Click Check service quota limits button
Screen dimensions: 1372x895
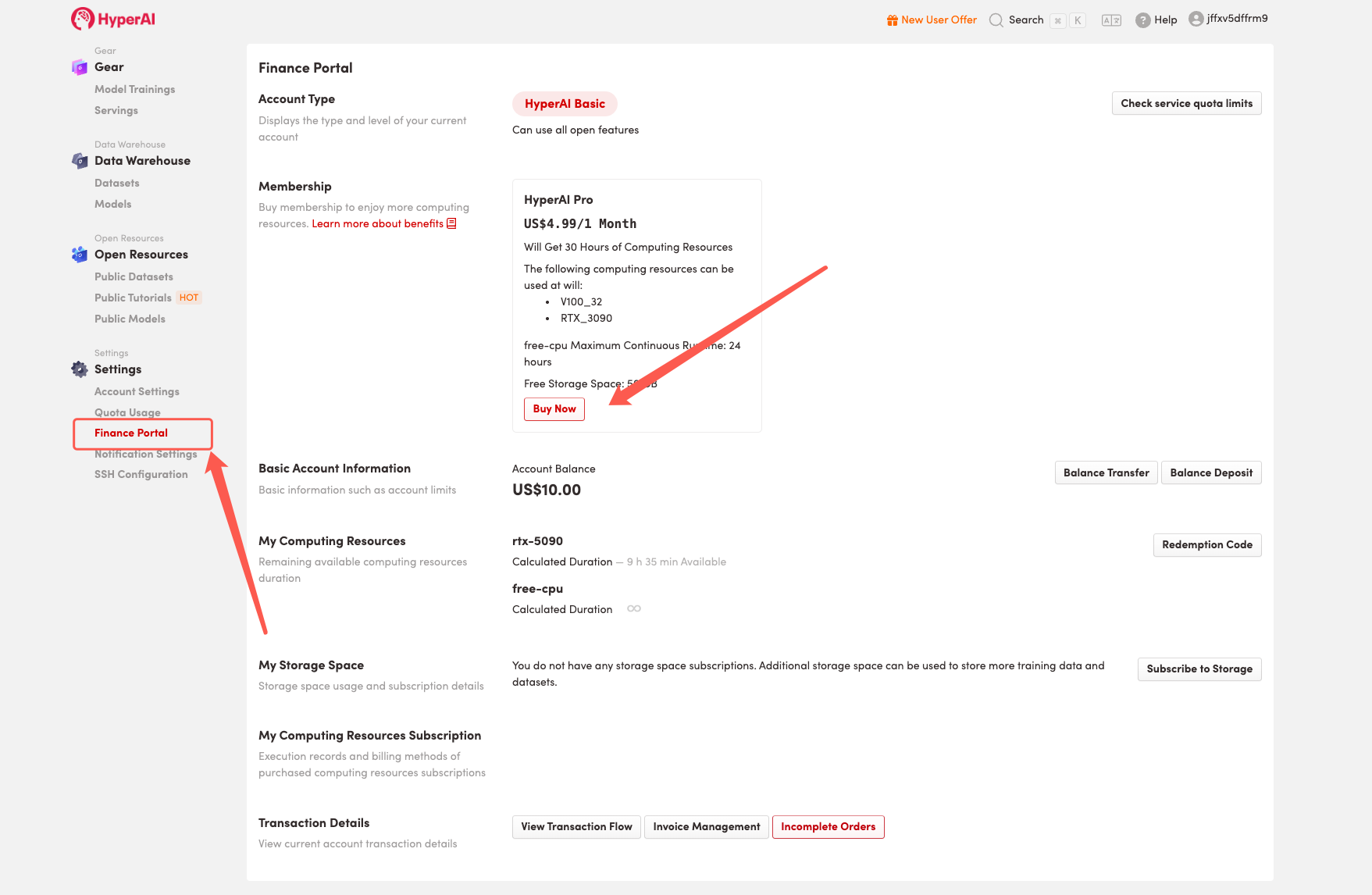(1185, 104)
